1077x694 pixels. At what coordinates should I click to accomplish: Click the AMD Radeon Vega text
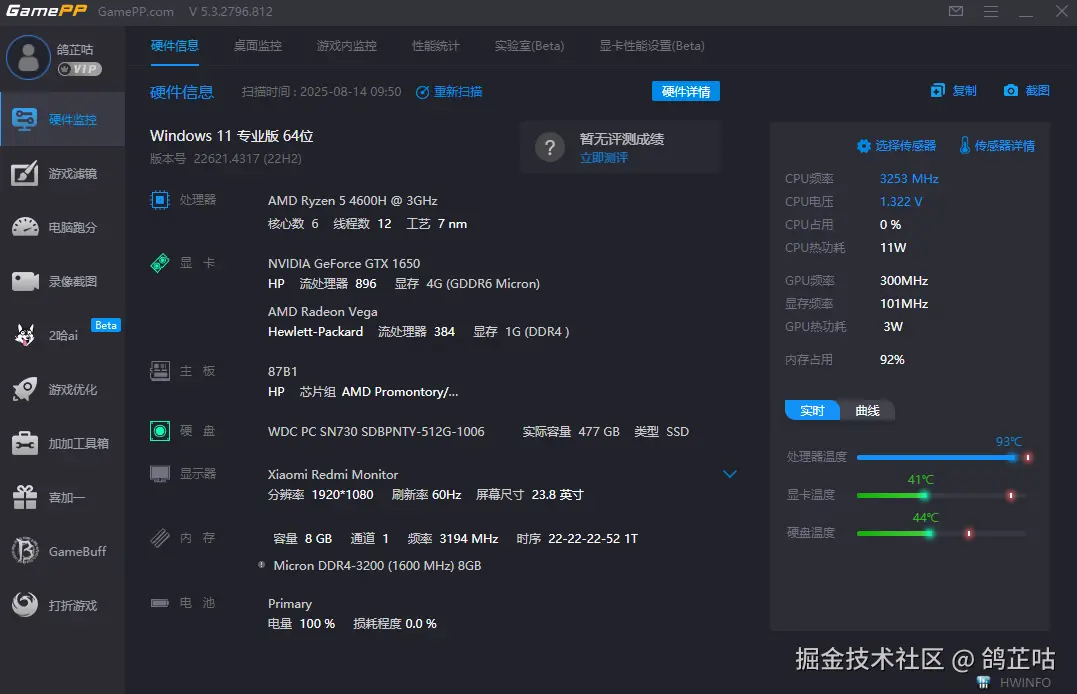tap(323, 312)
